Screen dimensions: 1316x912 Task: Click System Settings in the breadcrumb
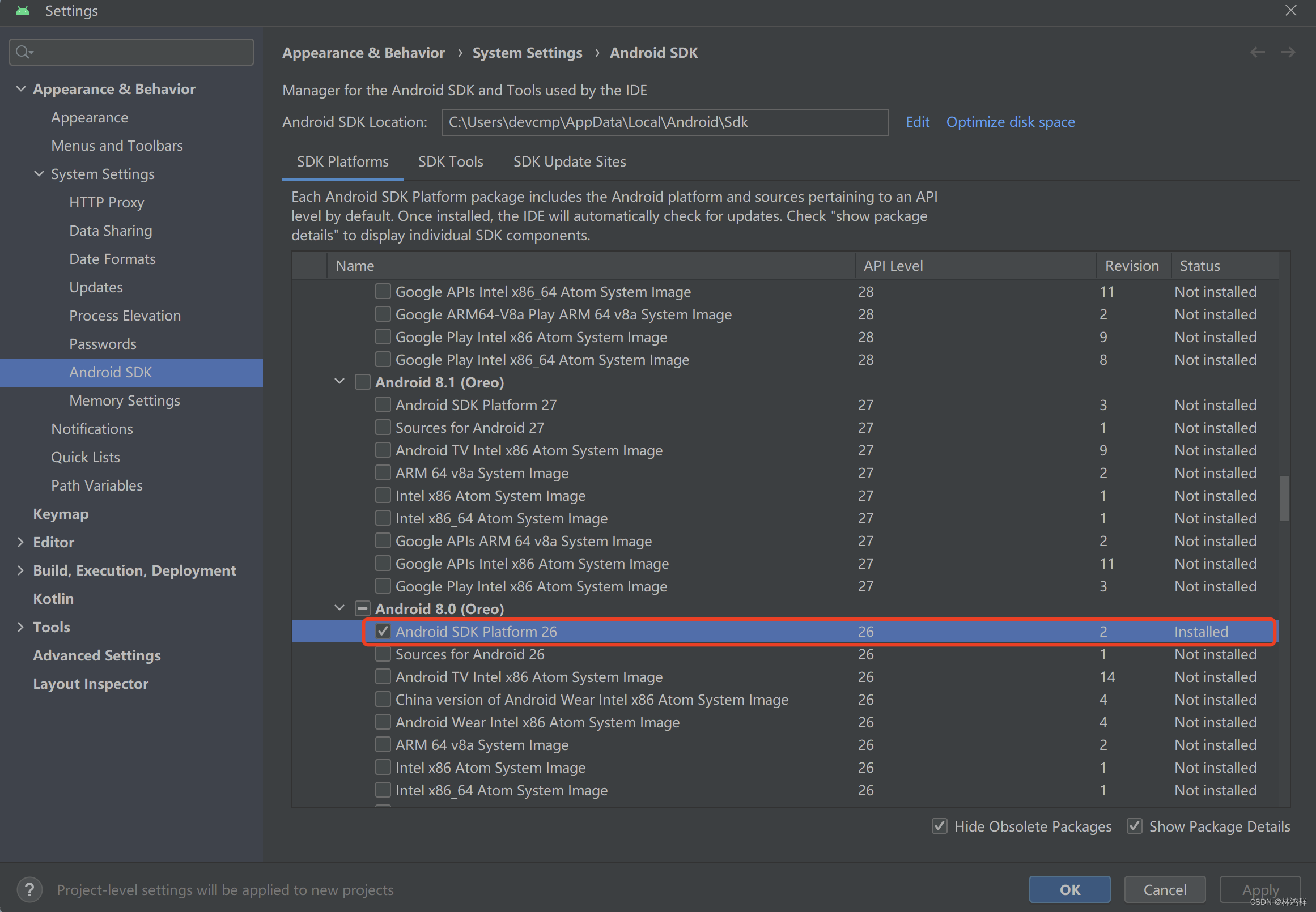click(527, 53)
